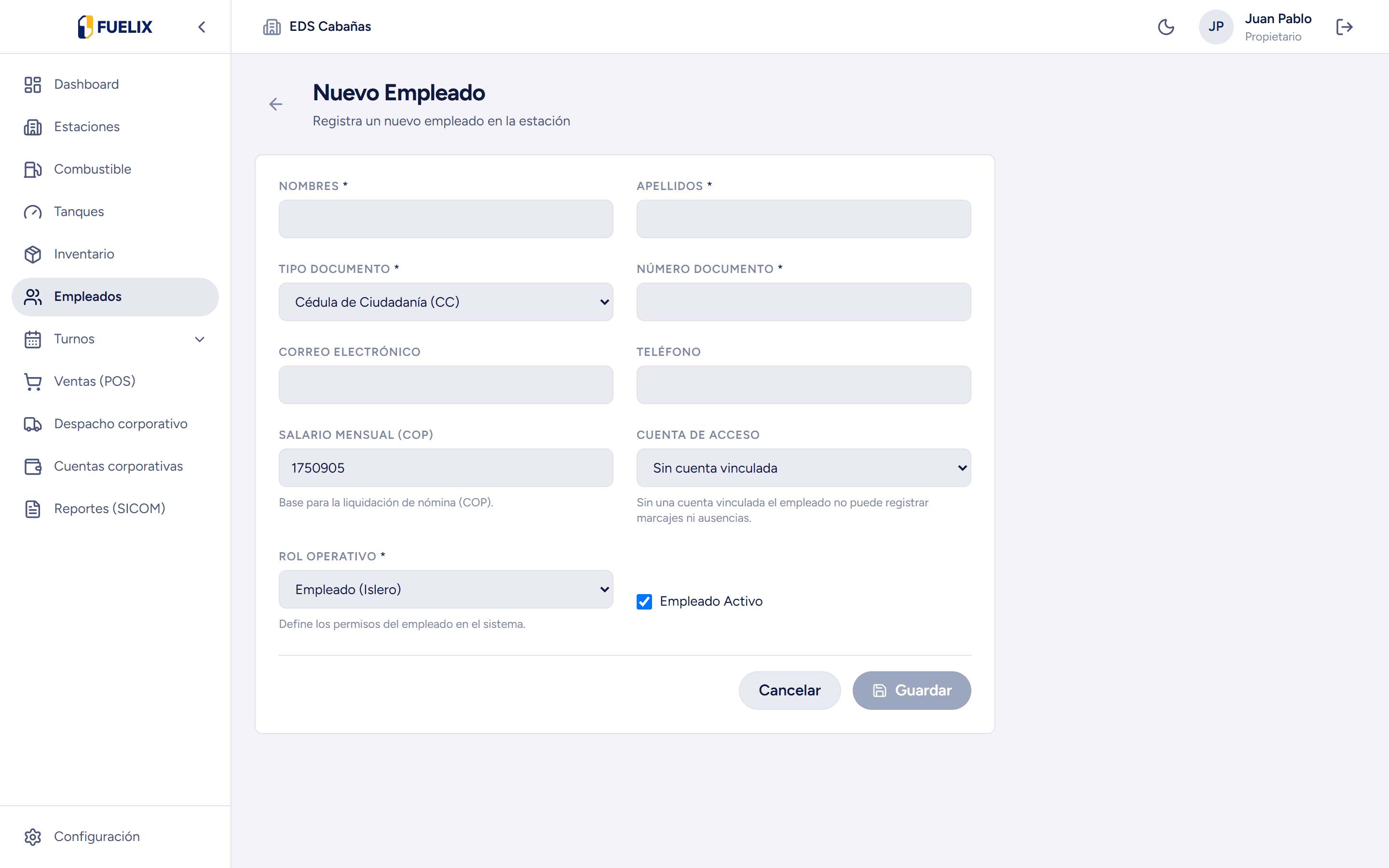The image size is (1389, 868).
Task: Select Empleados menu item
Action: (x=115, y=297)
